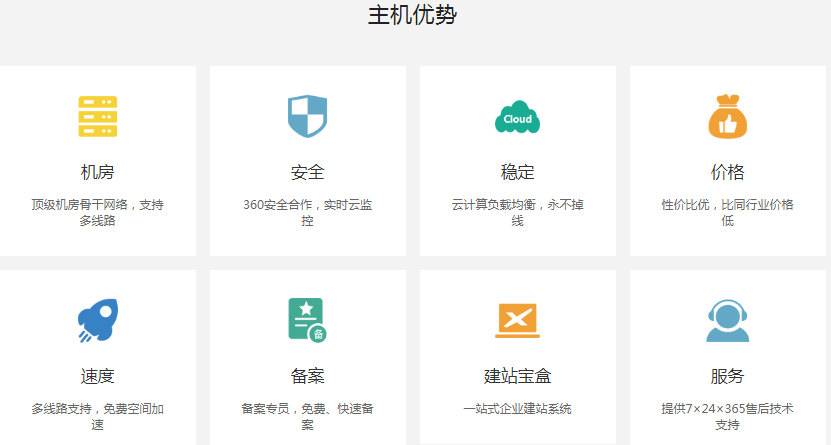The width and height of the screenshot is (831, 445).
Task: Select the 价格 card title
Action: 728,172
